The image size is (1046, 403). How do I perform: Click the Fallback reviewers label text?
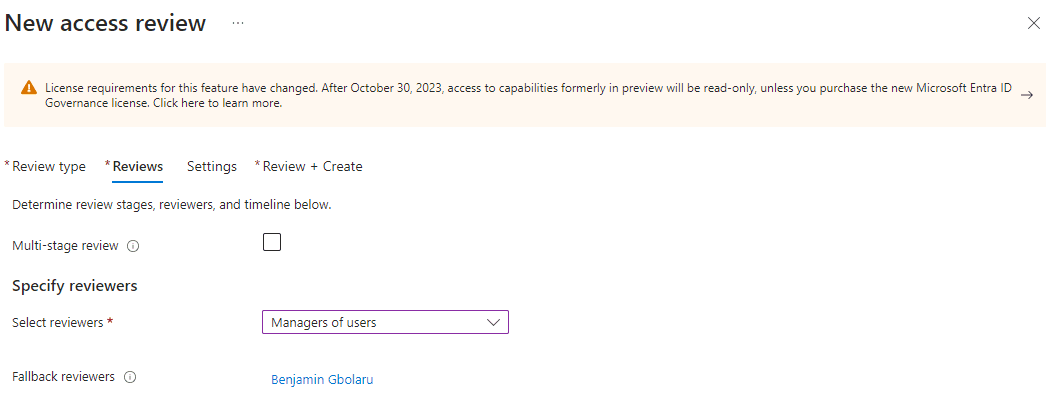[x=63, y=377]
